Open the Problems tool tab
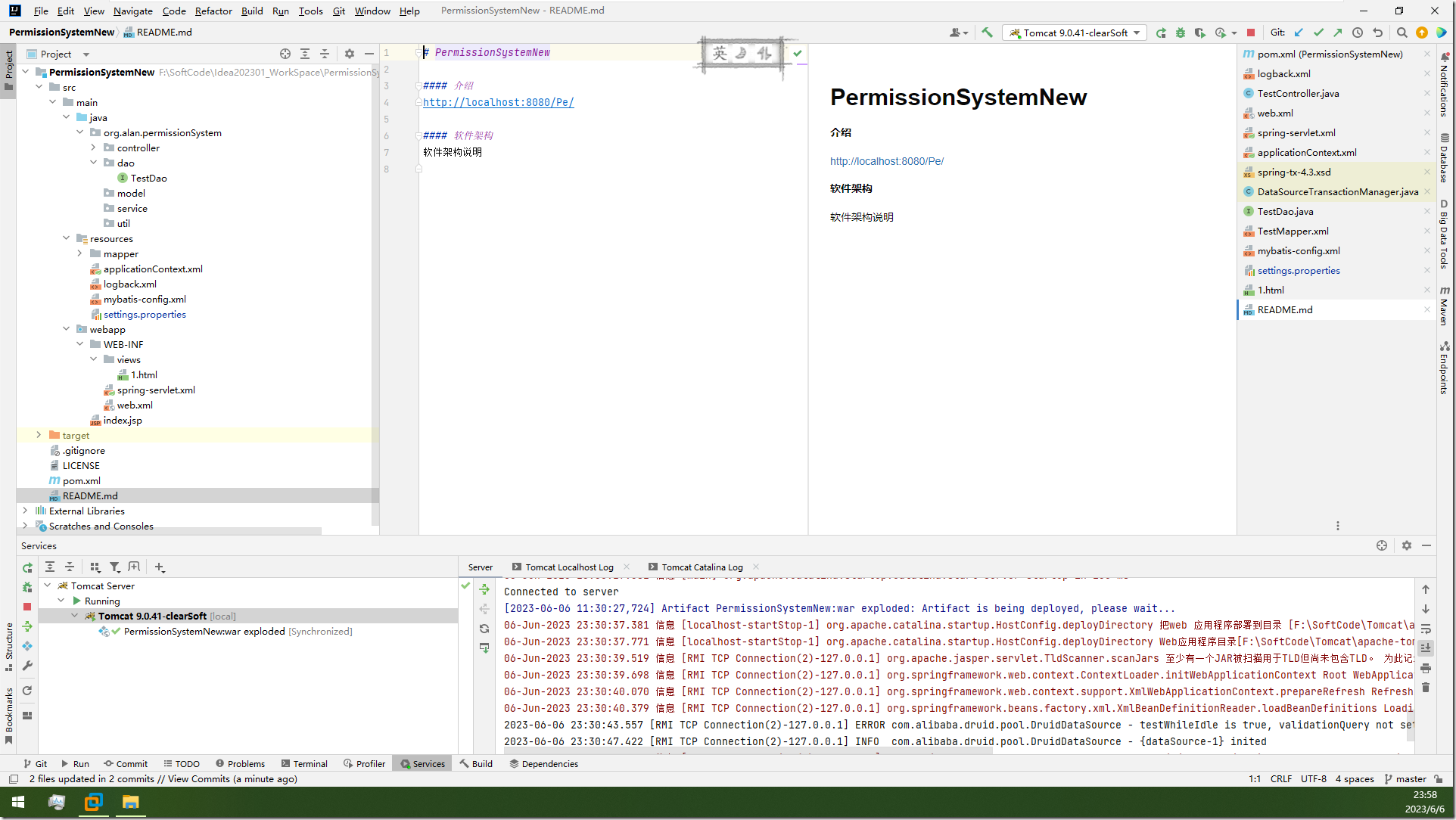This screenshot has height=820, width=1456. click(x=241, y=763)
